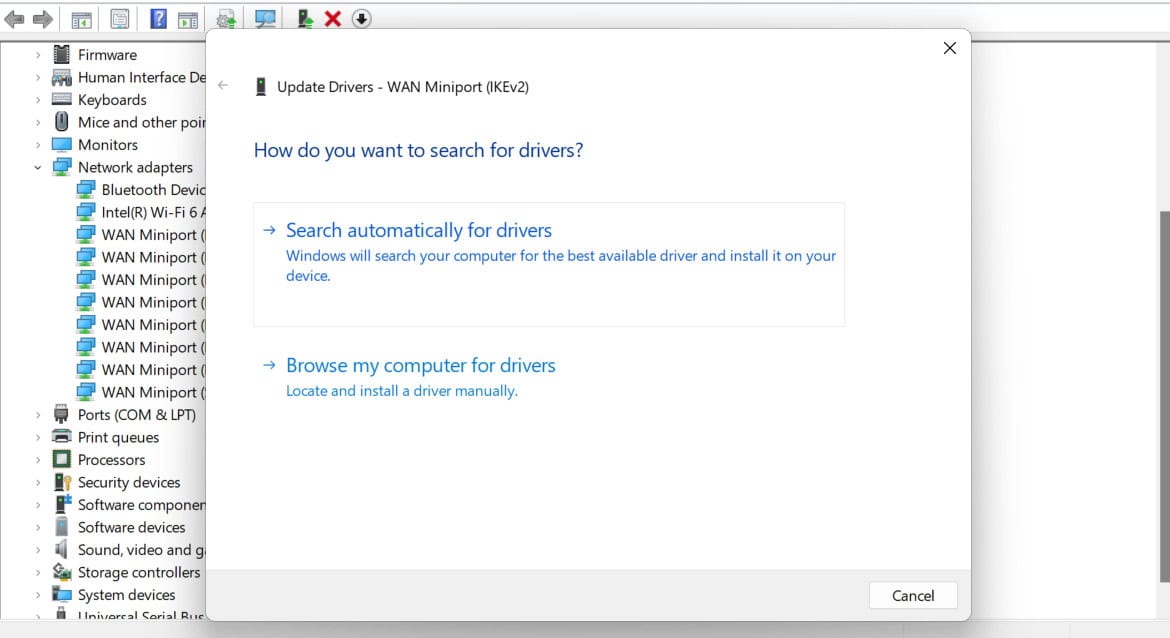Expand the Ports (COM & LPT) node
The image size is (1170, 638).
[38, 414]
